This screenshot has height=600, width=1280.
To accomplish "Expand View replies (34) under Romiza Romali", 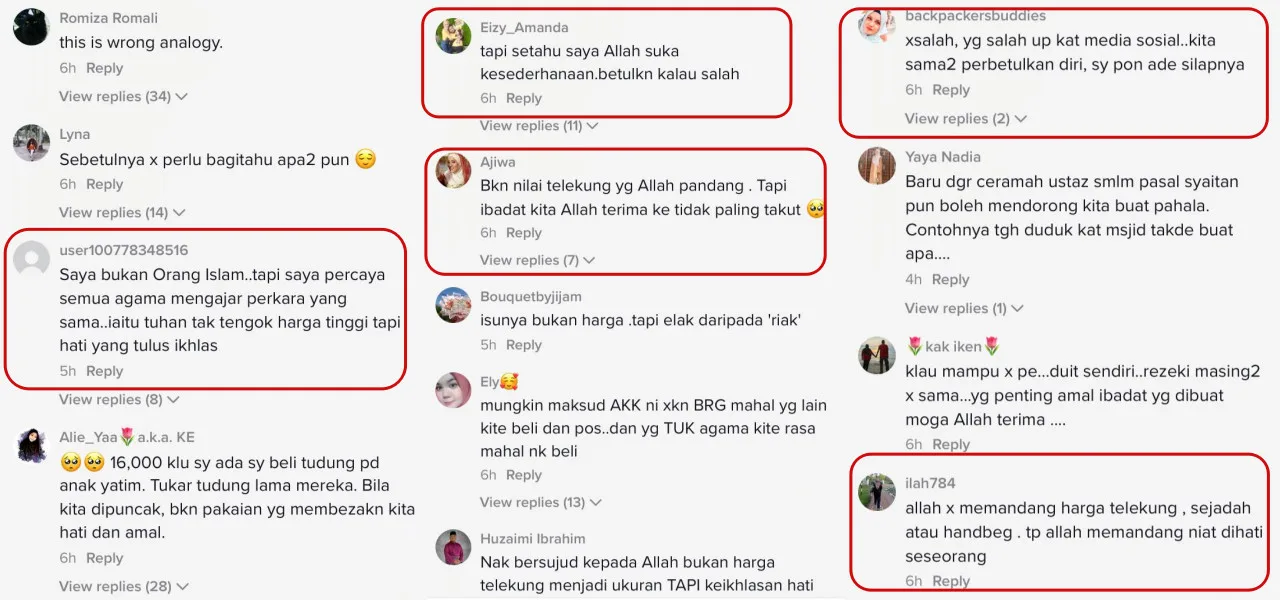I will (124, 97).
